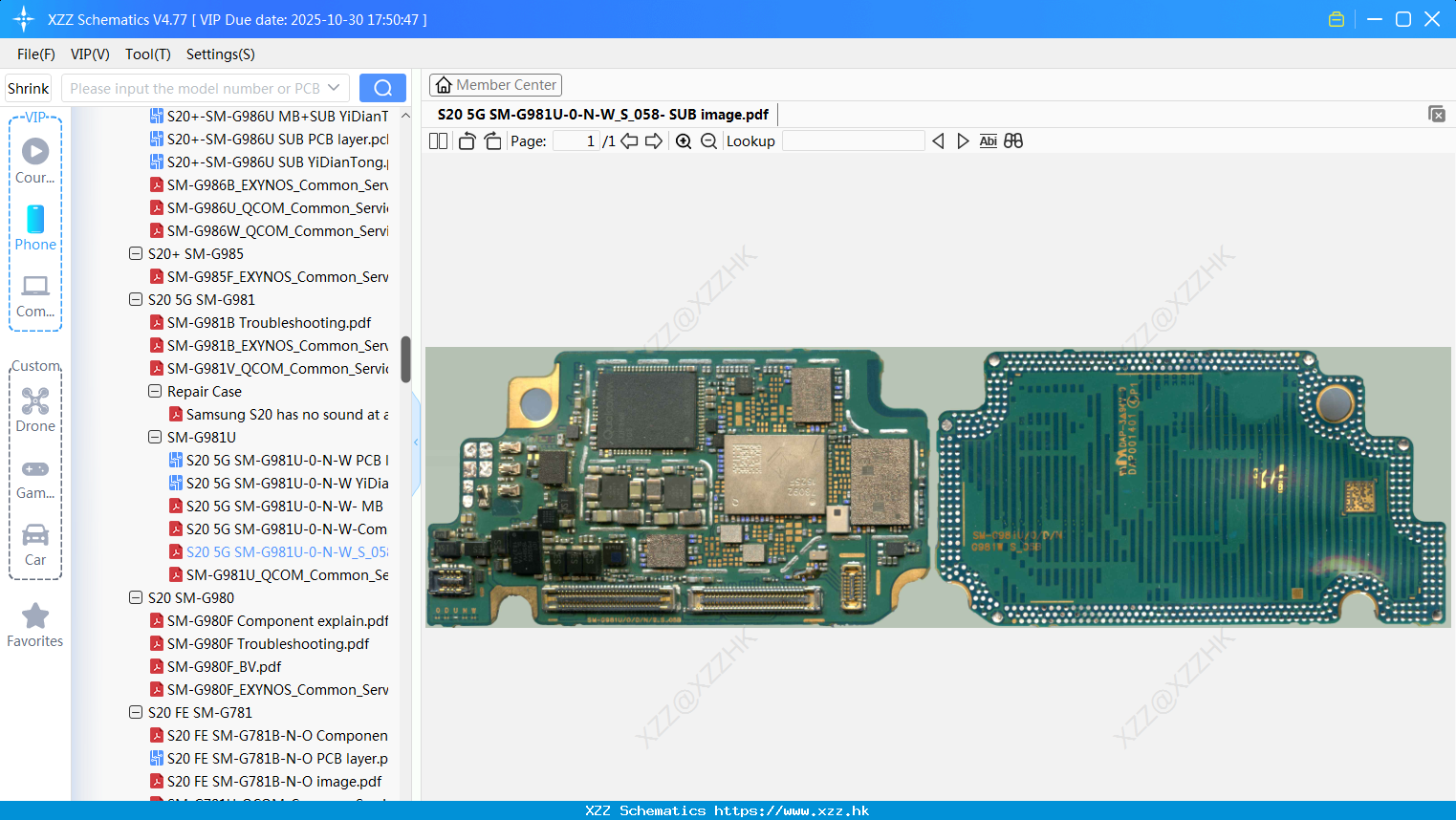Find next lookup match
The width and height of the screenshot is (1456, 820).
click(963, 141)
